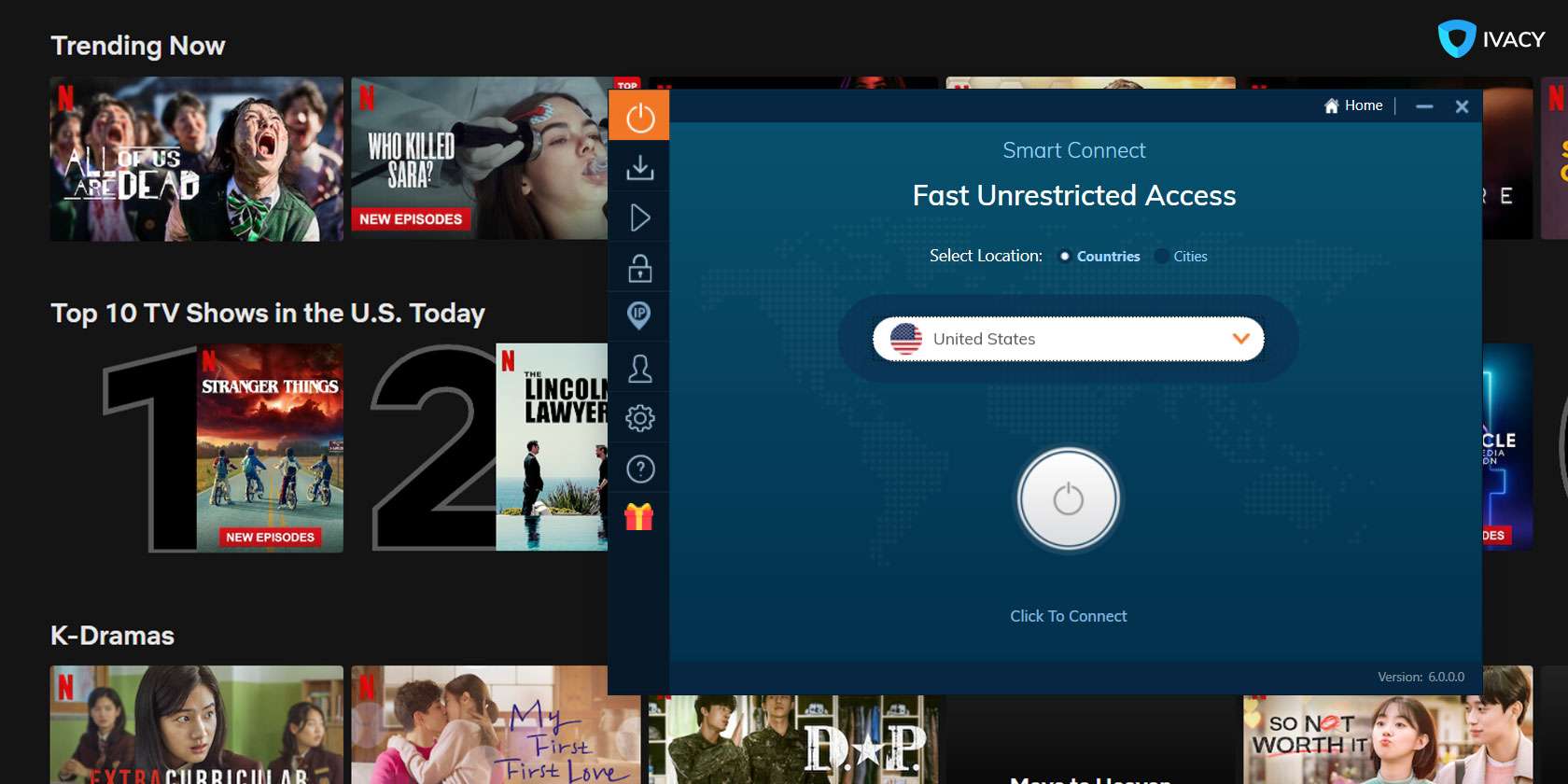Open All of Us Are Dead thumbnail
The height and width of the screenshot is (784, 1568).
coord(197,159)
